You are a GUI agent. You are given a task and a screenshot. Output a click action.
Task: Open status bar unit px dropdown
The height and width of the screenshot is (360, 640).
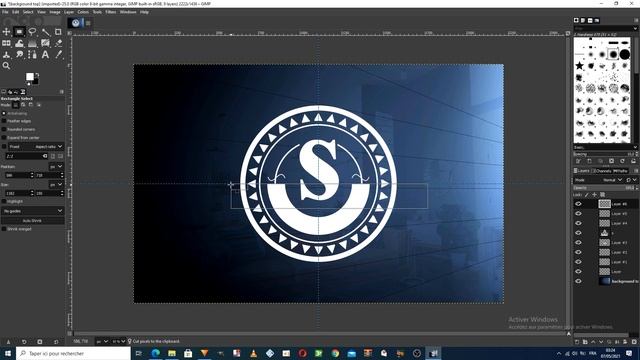click(x=102, y=341)
